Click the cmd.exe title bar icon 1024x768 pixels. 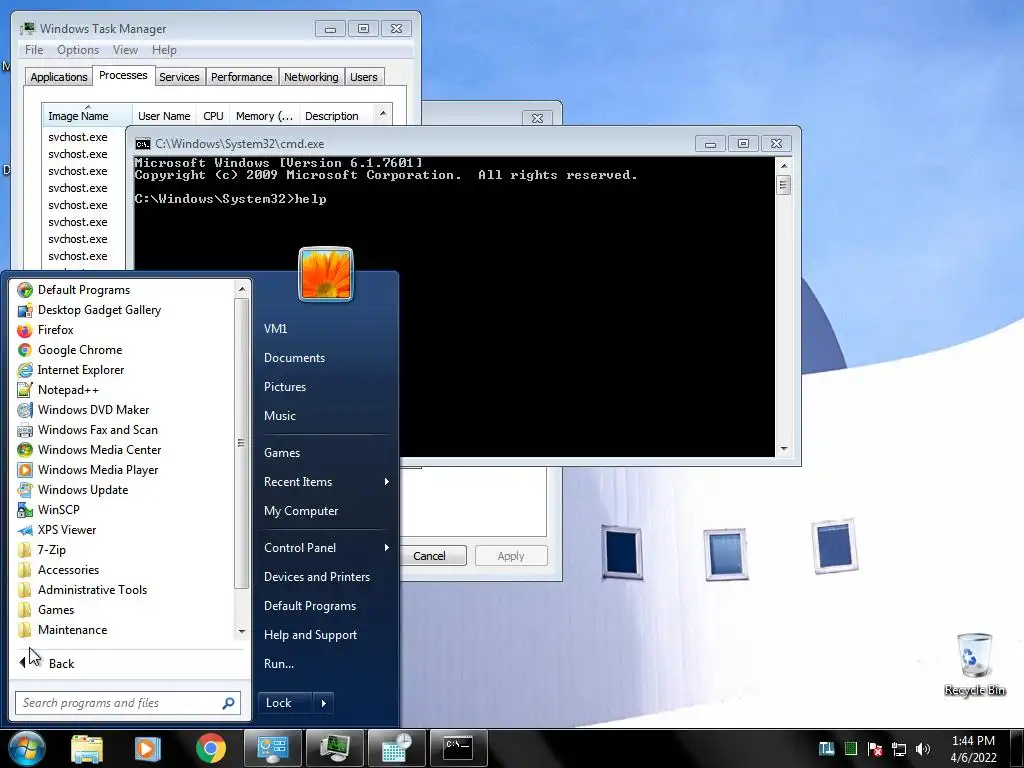pos(142,144)
